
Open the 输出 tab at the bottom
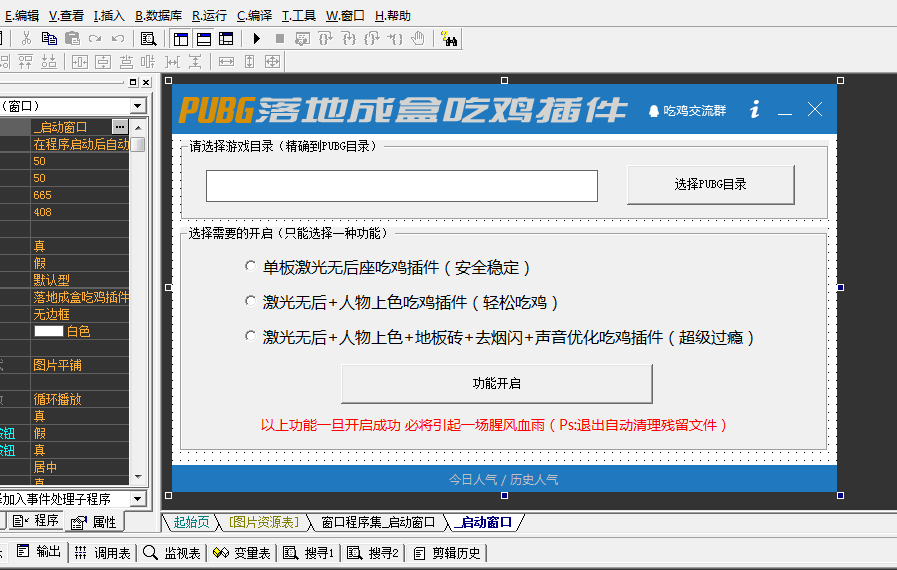39,552
